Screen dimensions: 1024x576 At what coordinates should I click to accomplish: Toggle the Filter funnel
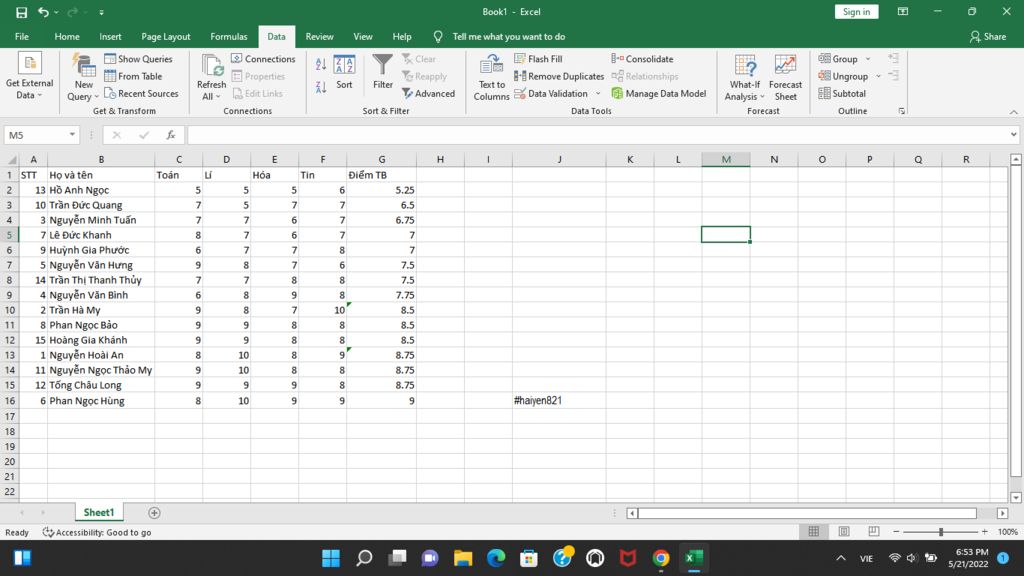coord(383,72)
